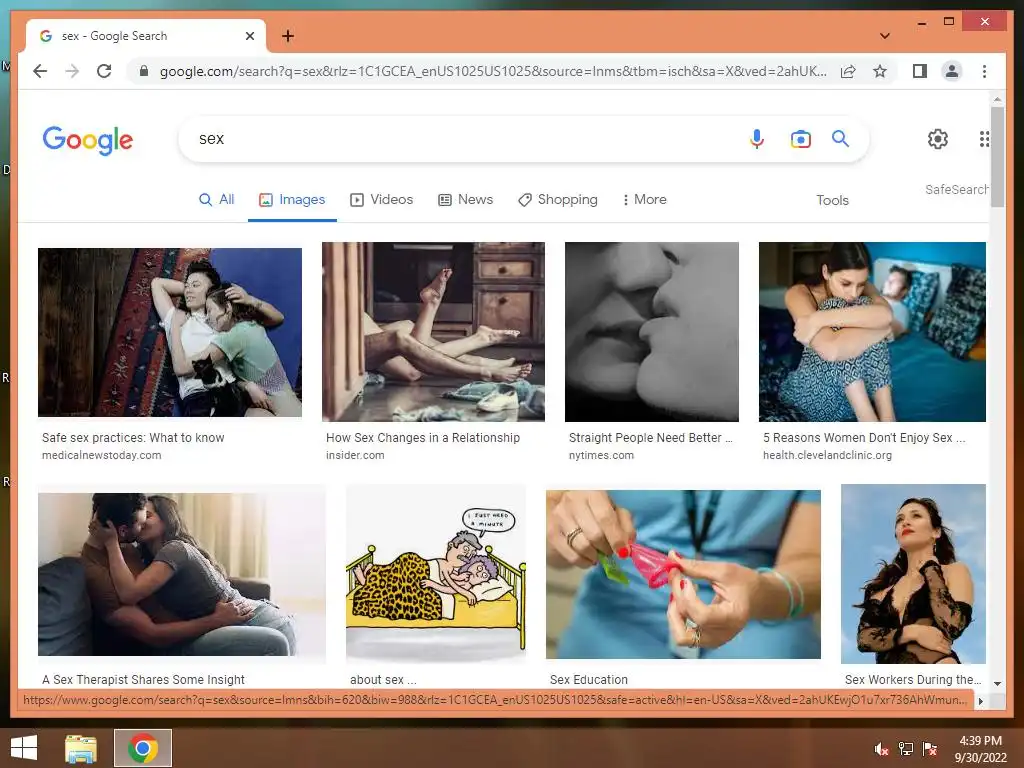View site information via the lock icon
Screen dimensions: 1024x768
144,71
